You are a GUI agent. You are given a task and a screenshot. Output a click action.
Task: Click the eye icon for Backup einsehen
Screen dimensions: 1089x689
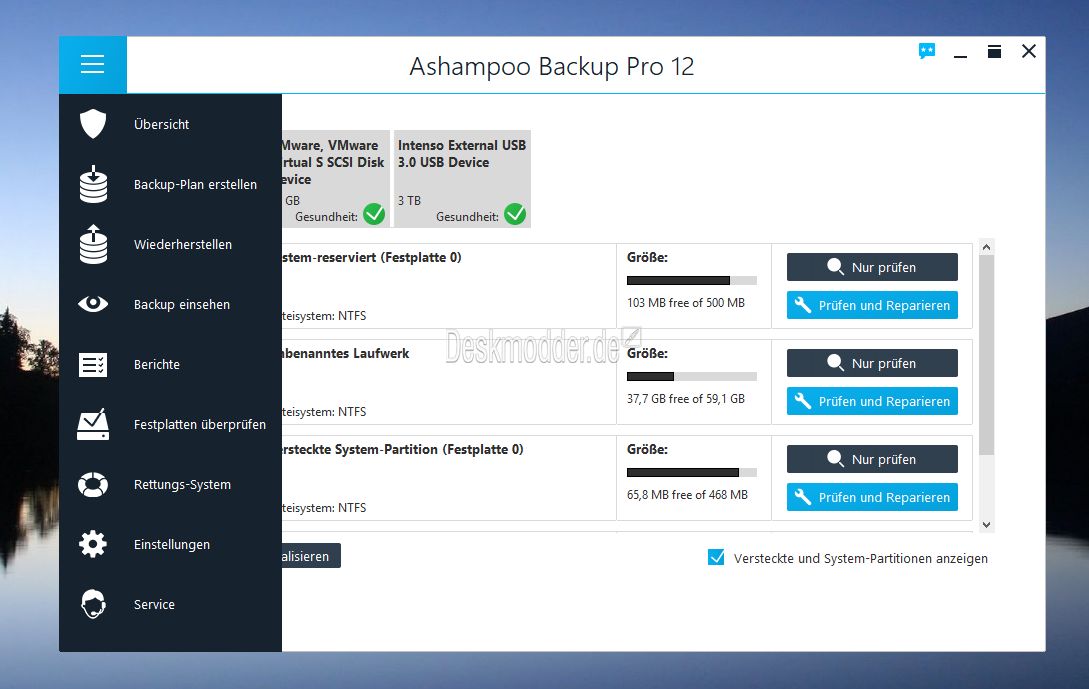pos(93,304)
